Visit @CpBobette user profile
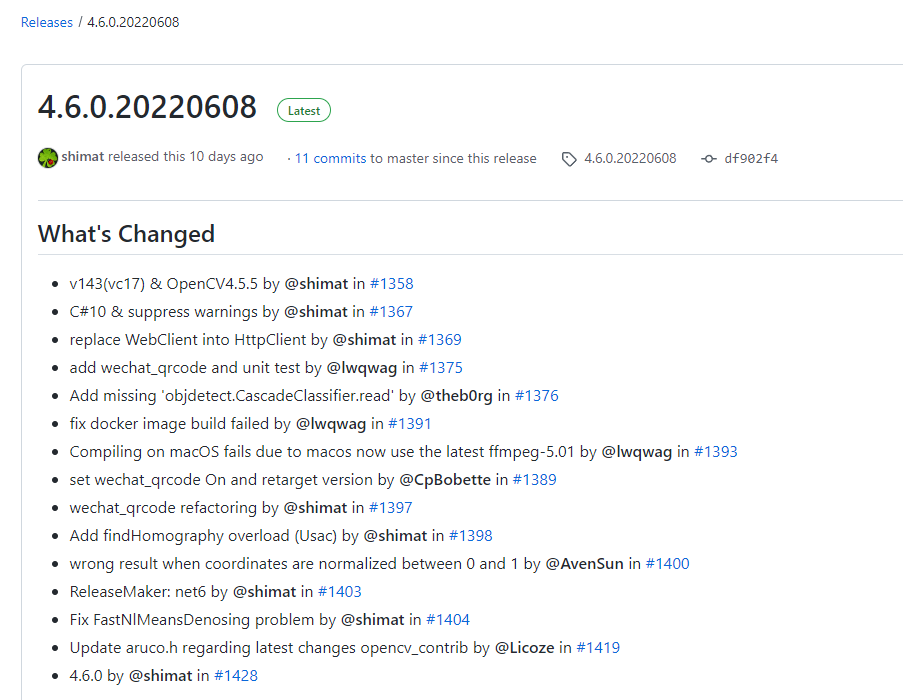This screenshot has width=903, height=700. click(445, 480)
